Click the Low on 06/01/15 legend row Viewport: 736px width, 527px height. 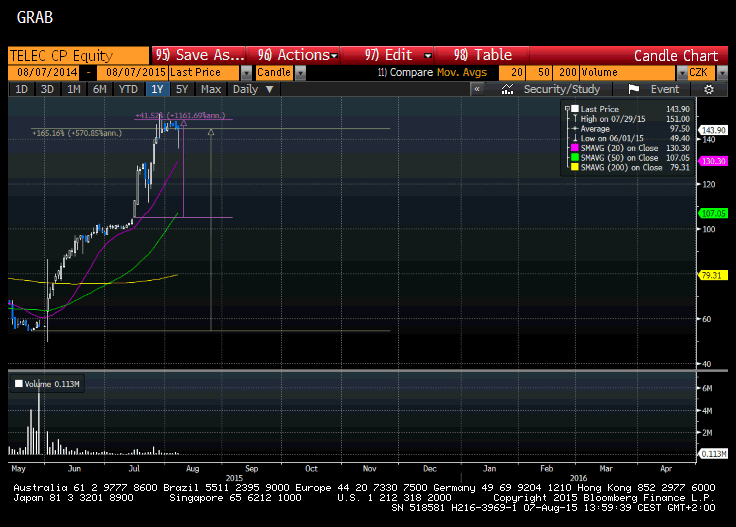(x=630, y=138)
